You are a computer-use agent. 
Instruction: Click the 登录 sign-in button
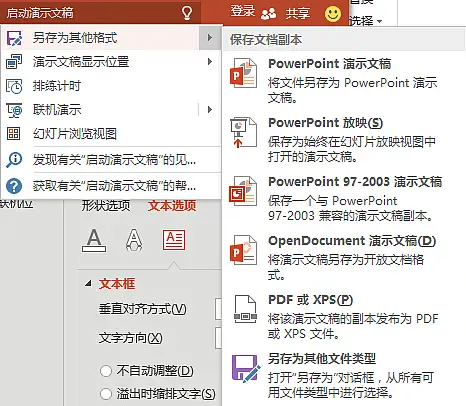[x=243, y=11]
